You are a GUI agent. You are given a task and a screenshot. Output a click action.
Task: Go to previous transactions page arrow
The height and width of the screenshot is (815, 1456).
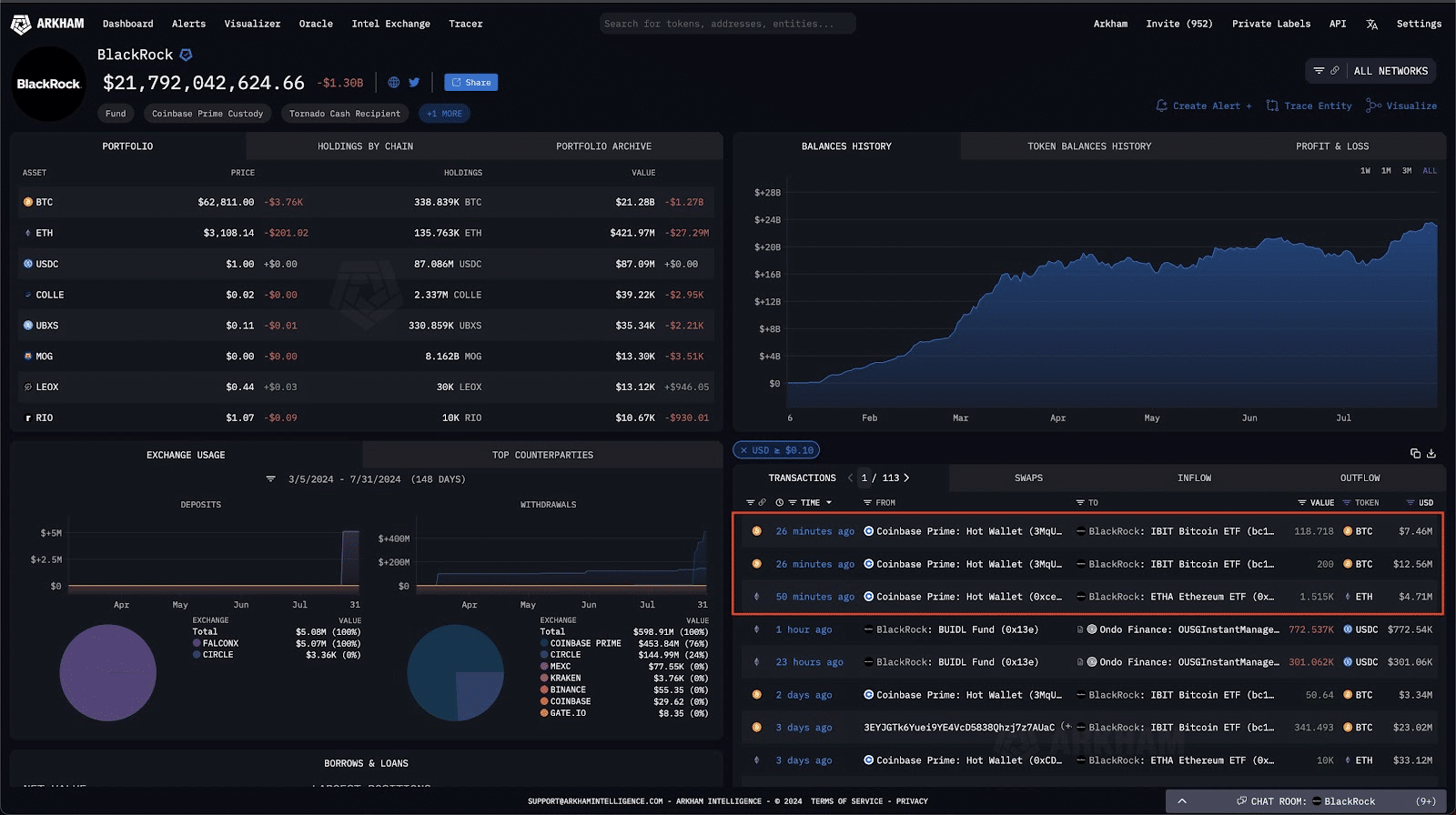tap(850, 478)
